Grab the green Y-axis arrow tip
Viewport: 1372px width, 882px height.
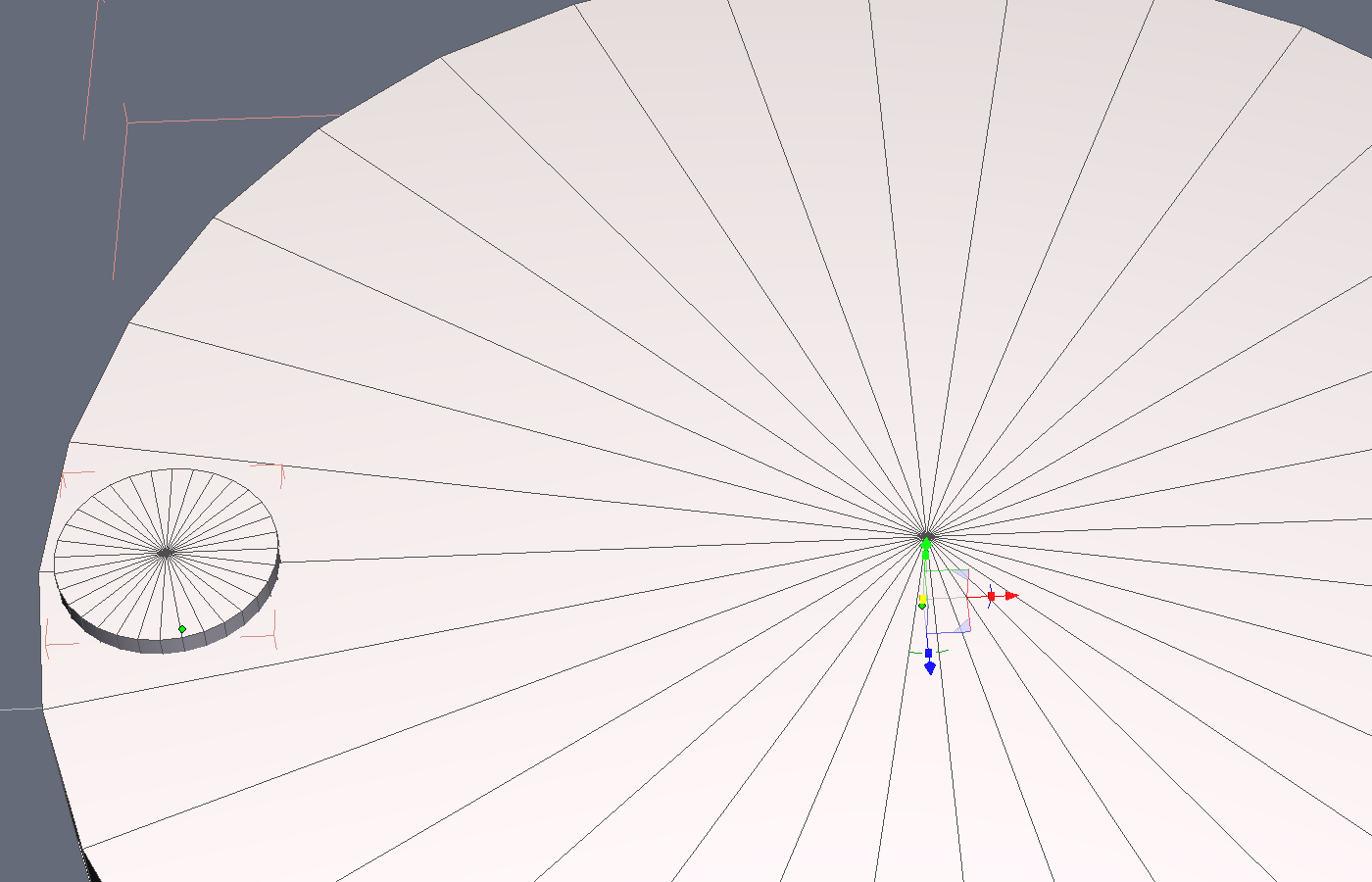coord(926,542)
